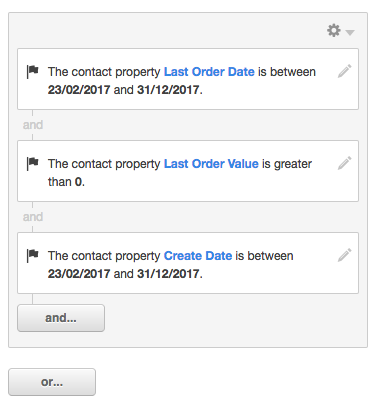Open the gear settings icon
The width and height of the screenshot is (374, 403).
pos(333,30)
